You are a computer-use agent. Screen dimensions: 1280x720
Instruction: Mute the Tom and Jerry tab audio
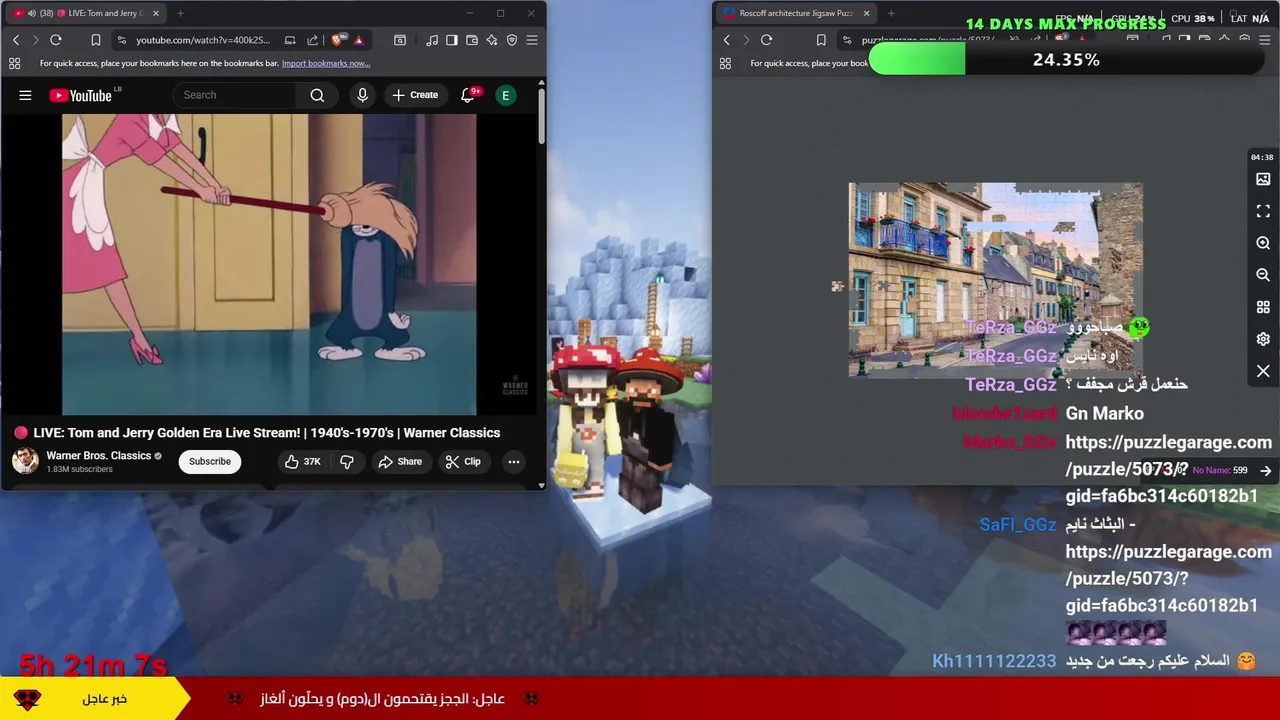click(31, 13)
